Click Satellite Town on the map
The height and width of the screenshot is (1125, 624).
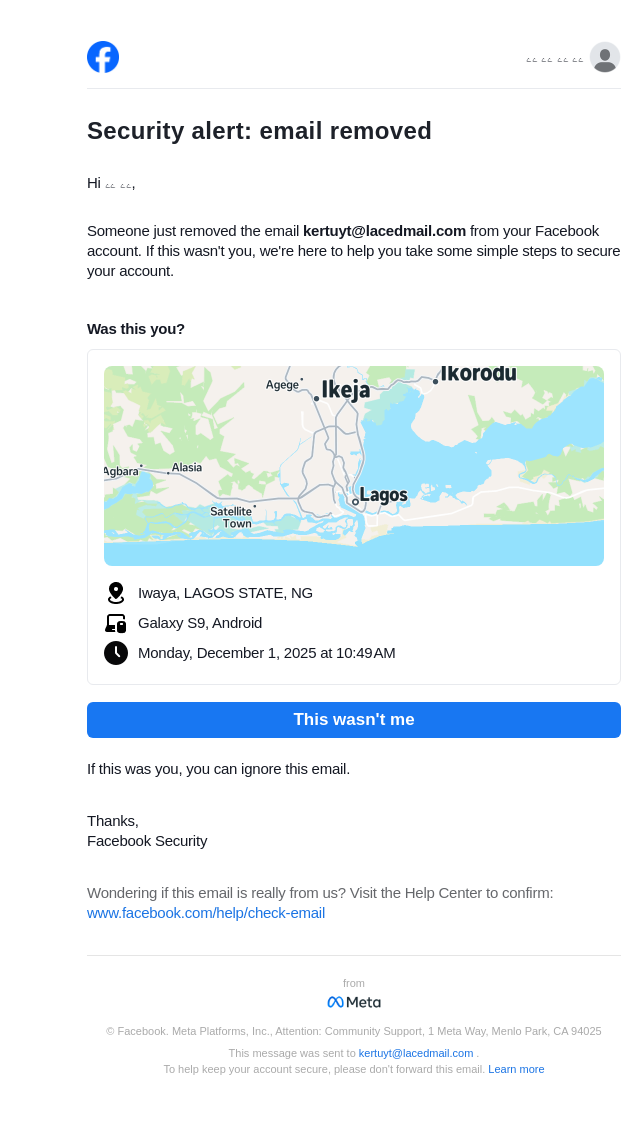[231, 517]
